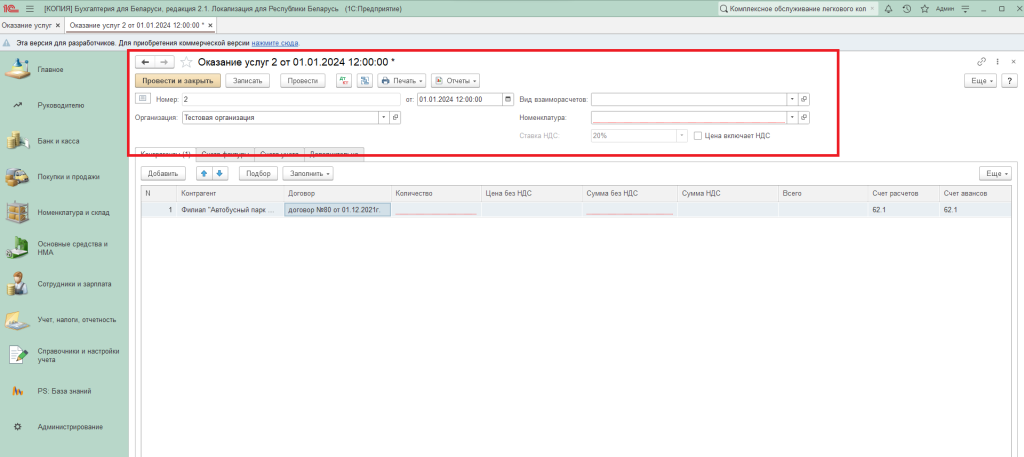1024x457 pixels.
Task: Expand the Вид взаиморасчетов dropdown arrow
Action: click(791, 99)
